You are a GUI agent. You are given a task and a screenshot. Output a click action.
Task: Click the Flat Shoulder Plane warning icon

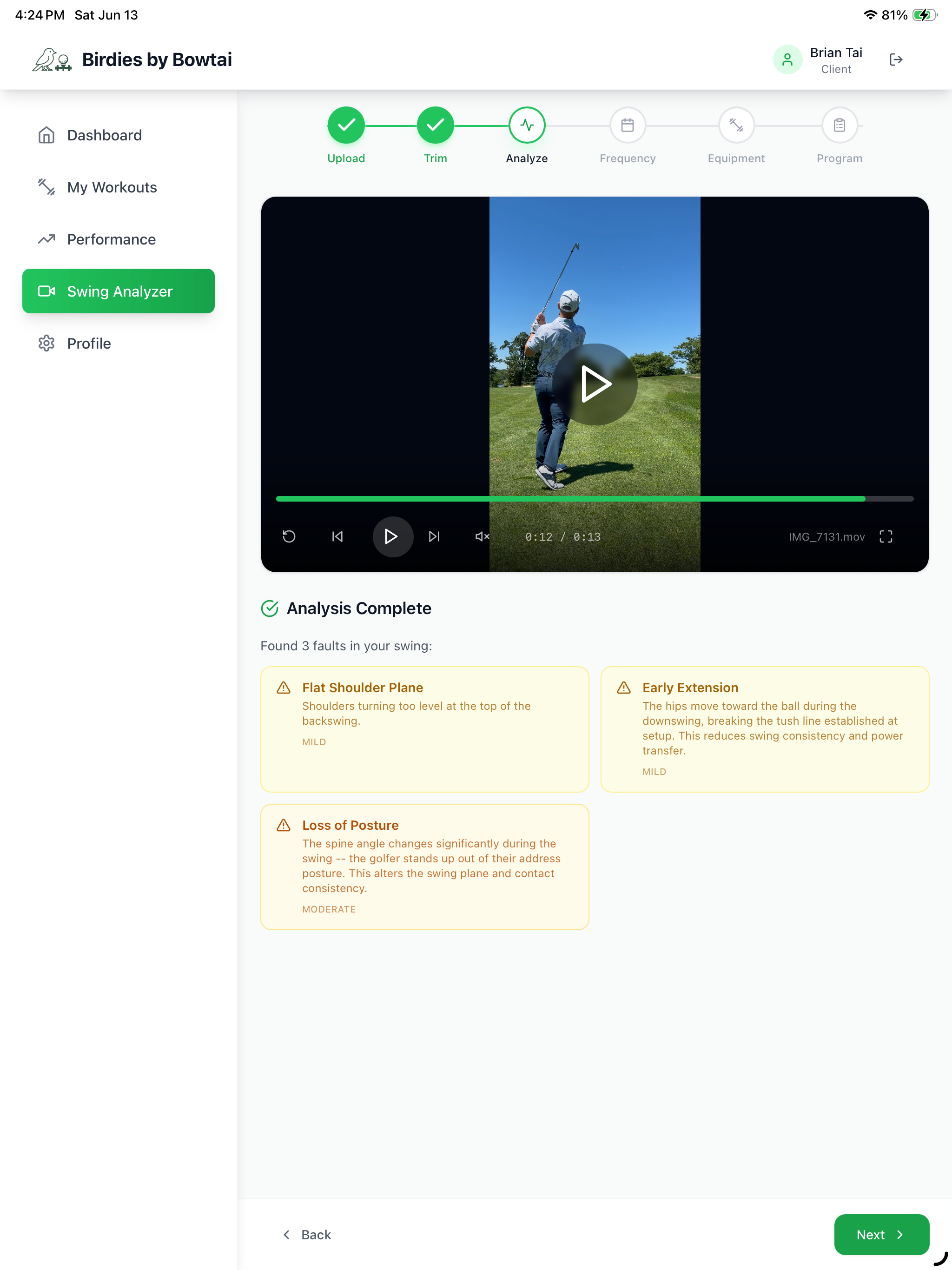point(284,688)
